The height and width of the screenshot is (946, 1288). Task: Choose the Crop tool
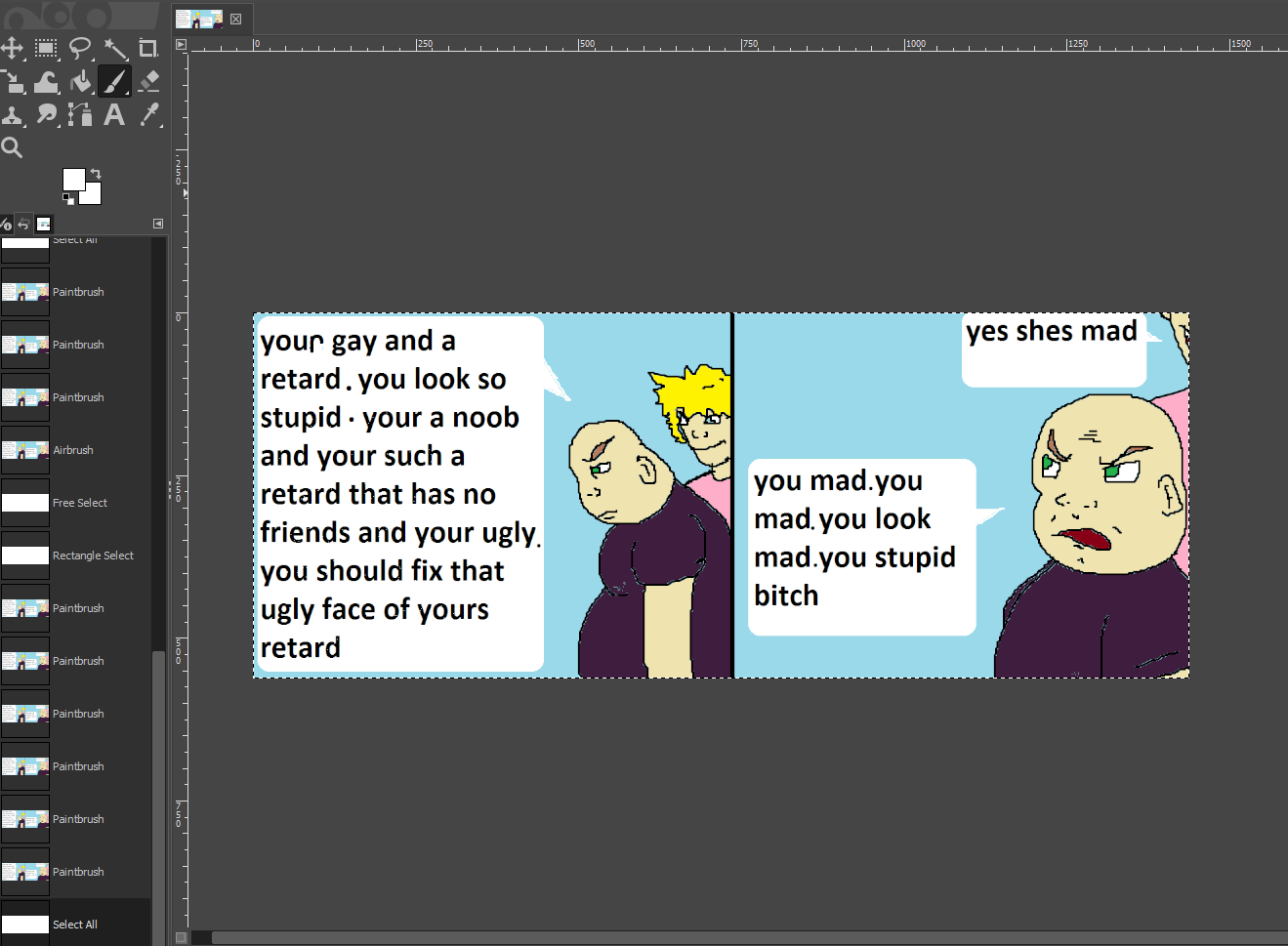(x=148, y=48)
